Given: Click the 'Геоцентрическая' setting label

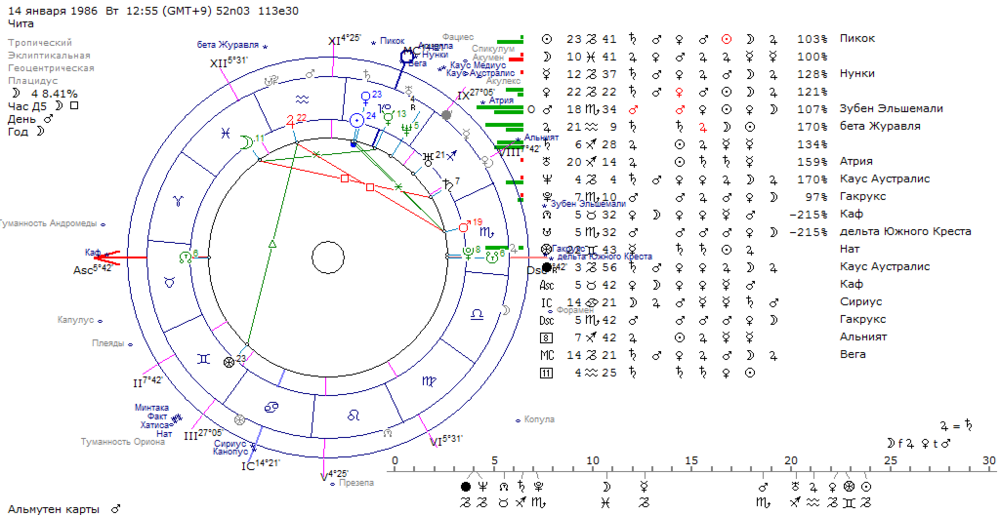Looking at the screenshot, I should (51, 68).
